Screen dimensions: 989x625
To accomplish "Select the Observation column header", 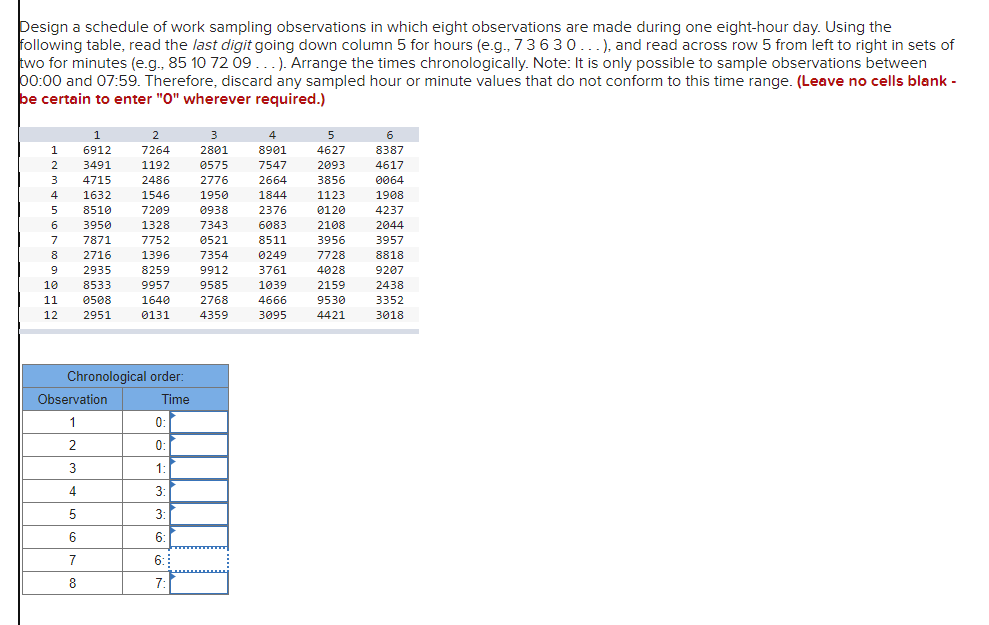I will [x=71, y=398].
